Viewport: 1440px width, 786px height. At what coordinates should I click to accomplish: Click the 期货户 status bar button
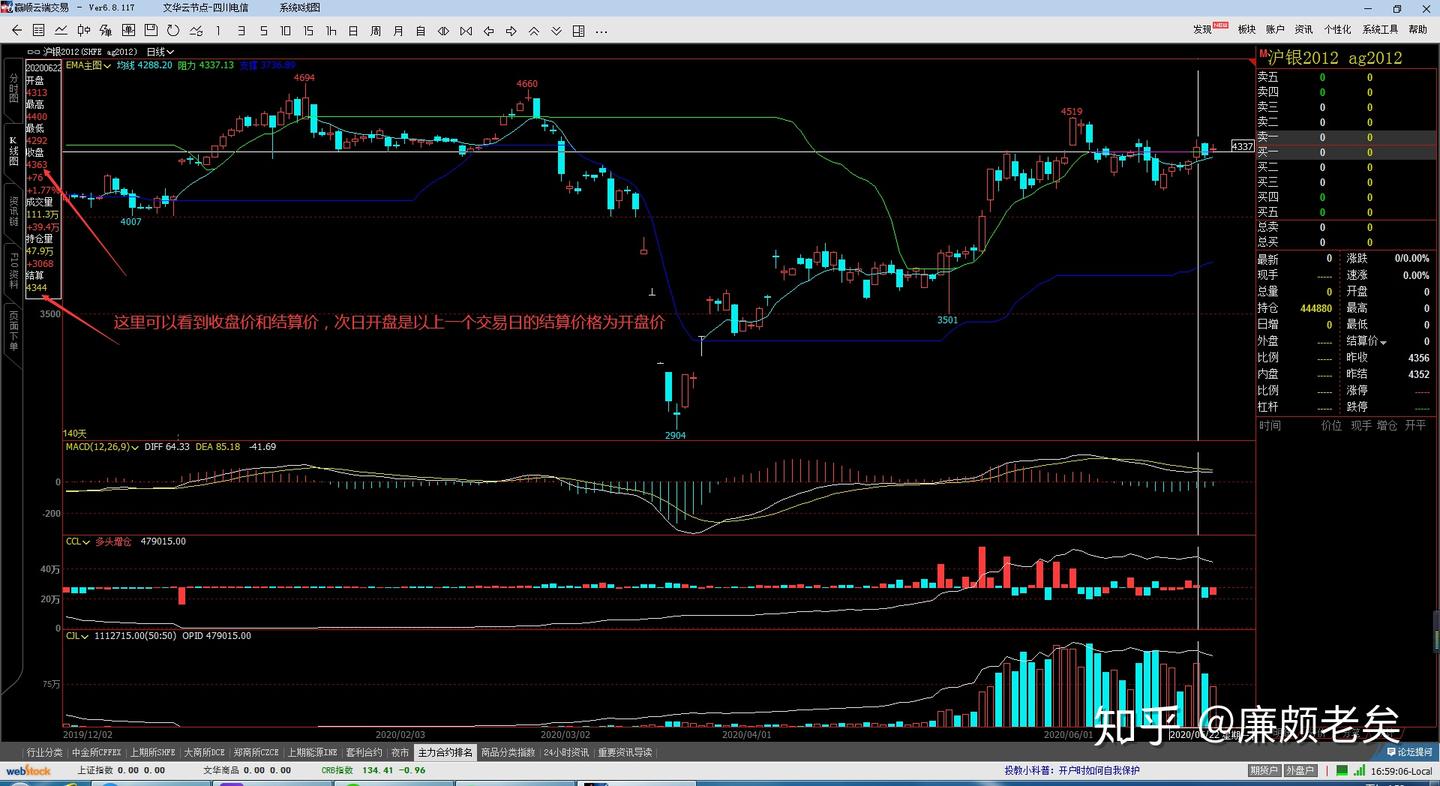pos(1264,771)
